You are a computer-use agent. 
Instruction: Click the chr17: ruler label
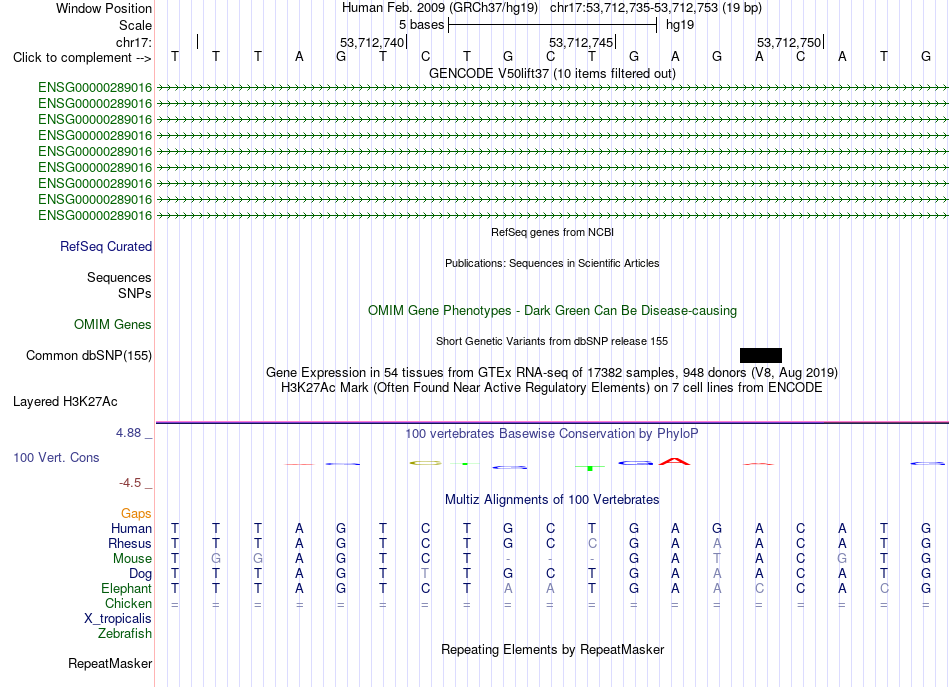coord(133,42)
